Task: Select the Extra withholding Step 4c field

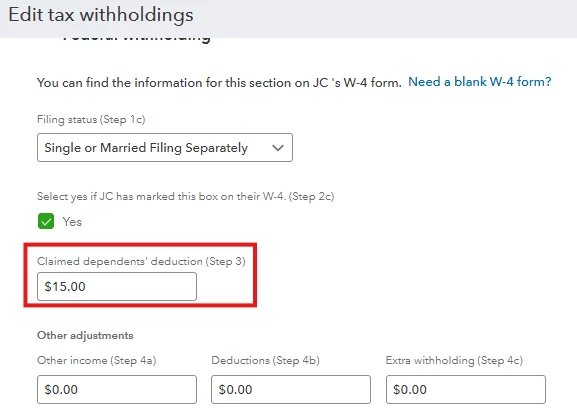Action: pos(466,389)
